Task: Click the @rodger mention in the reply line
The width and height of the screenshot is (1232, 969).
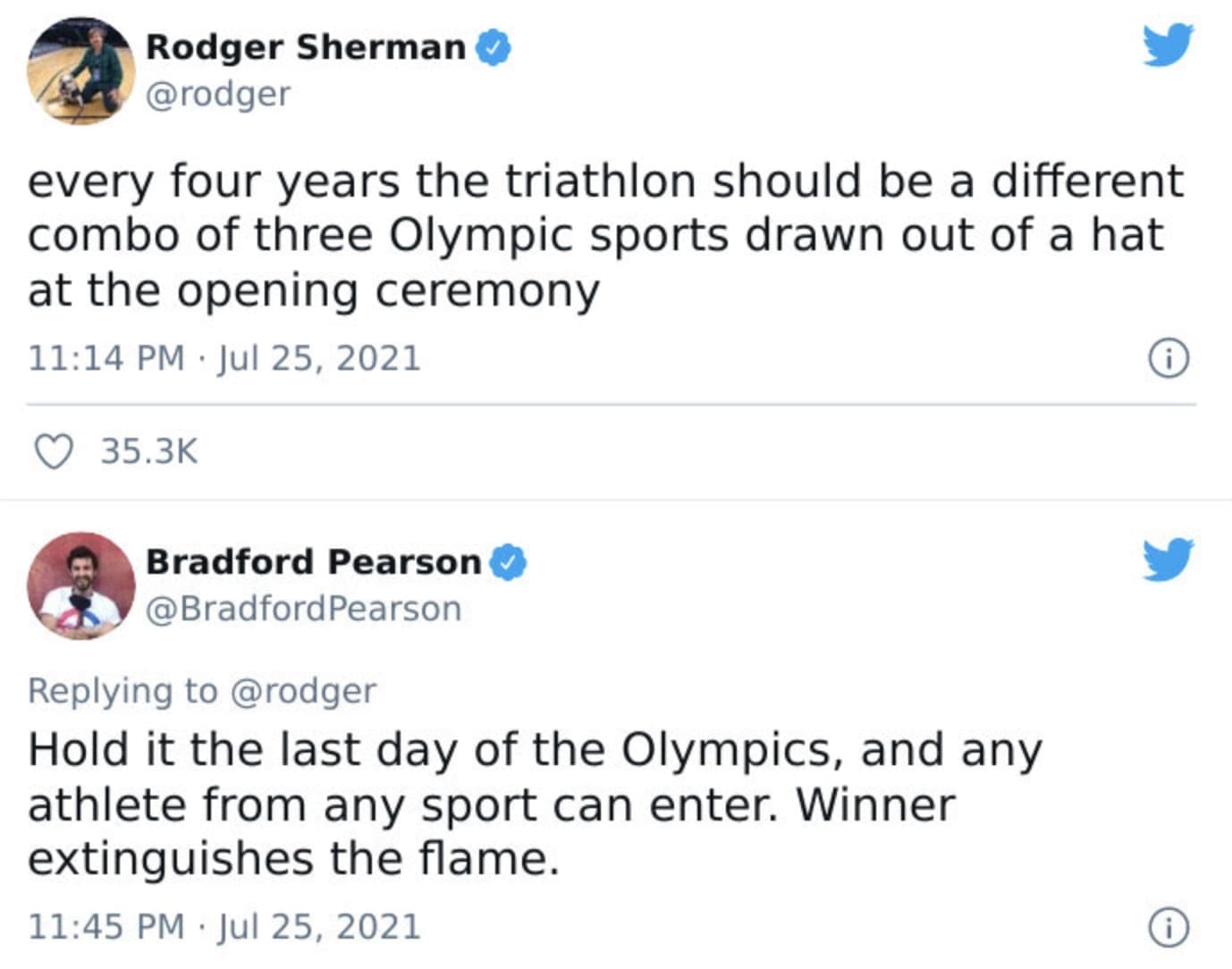Action: pos(303,691)
